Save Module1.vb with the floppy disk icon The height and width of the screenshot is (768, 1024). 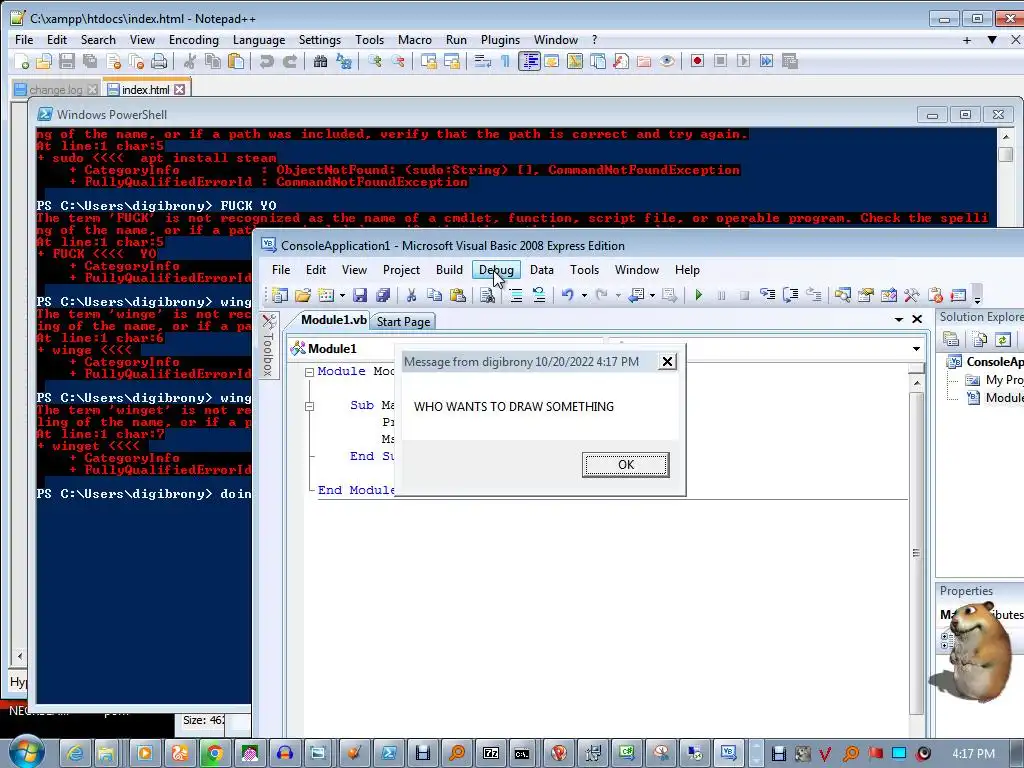360,295
